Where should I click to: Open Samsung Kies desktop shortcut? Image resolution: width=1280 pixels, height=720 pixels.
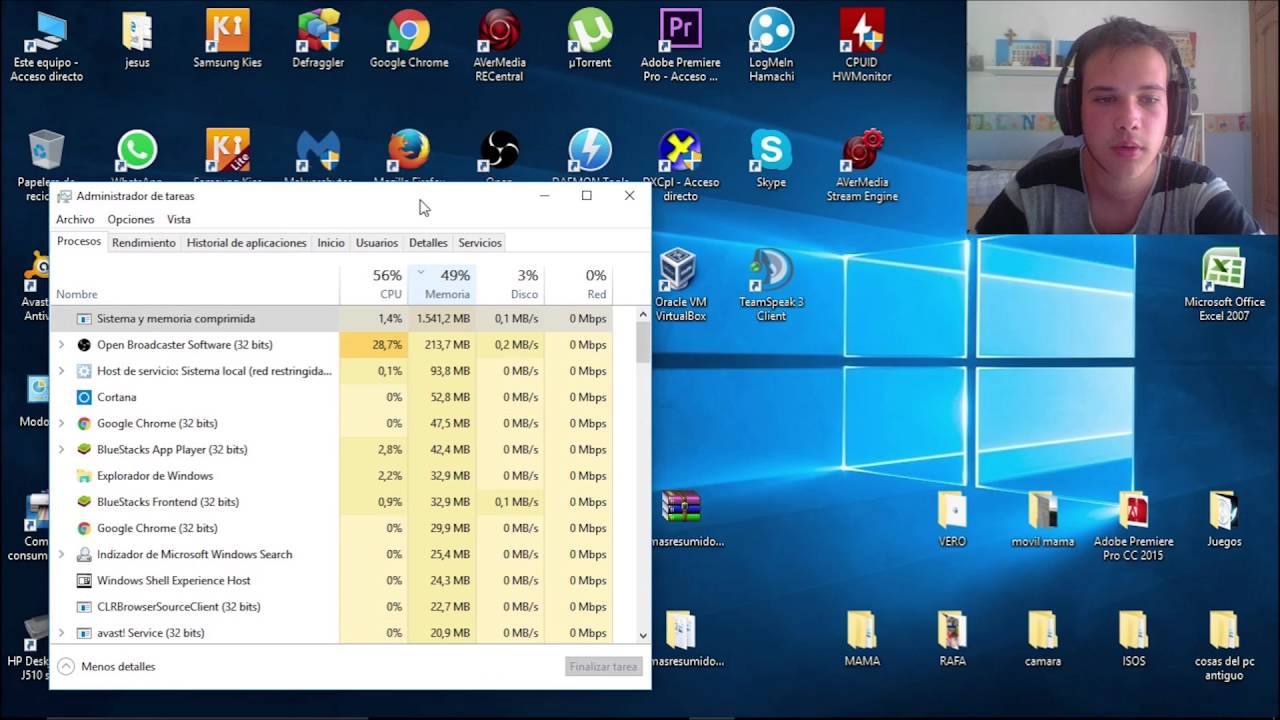227,40
